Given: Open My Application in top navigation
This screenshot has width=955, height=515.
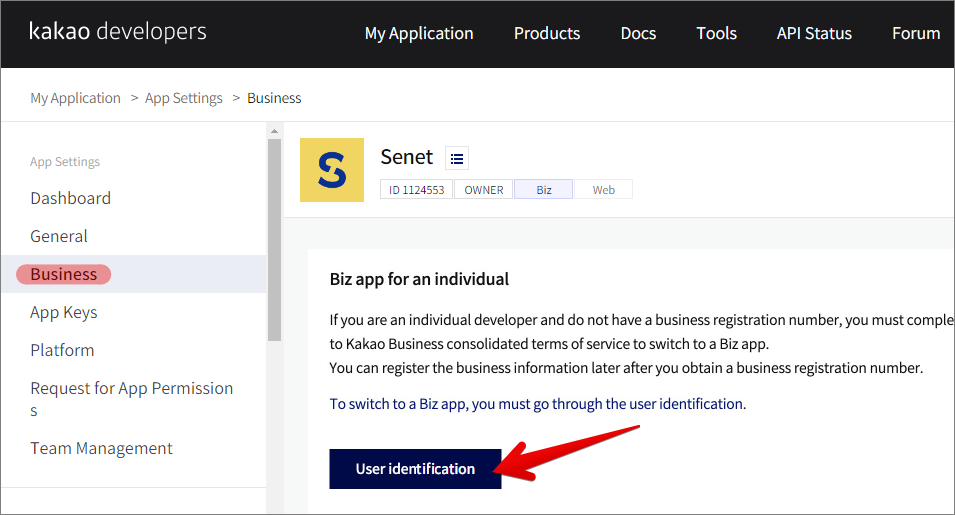Looking at the screenshot, I should pyautogui.click(x=419, y=33).
